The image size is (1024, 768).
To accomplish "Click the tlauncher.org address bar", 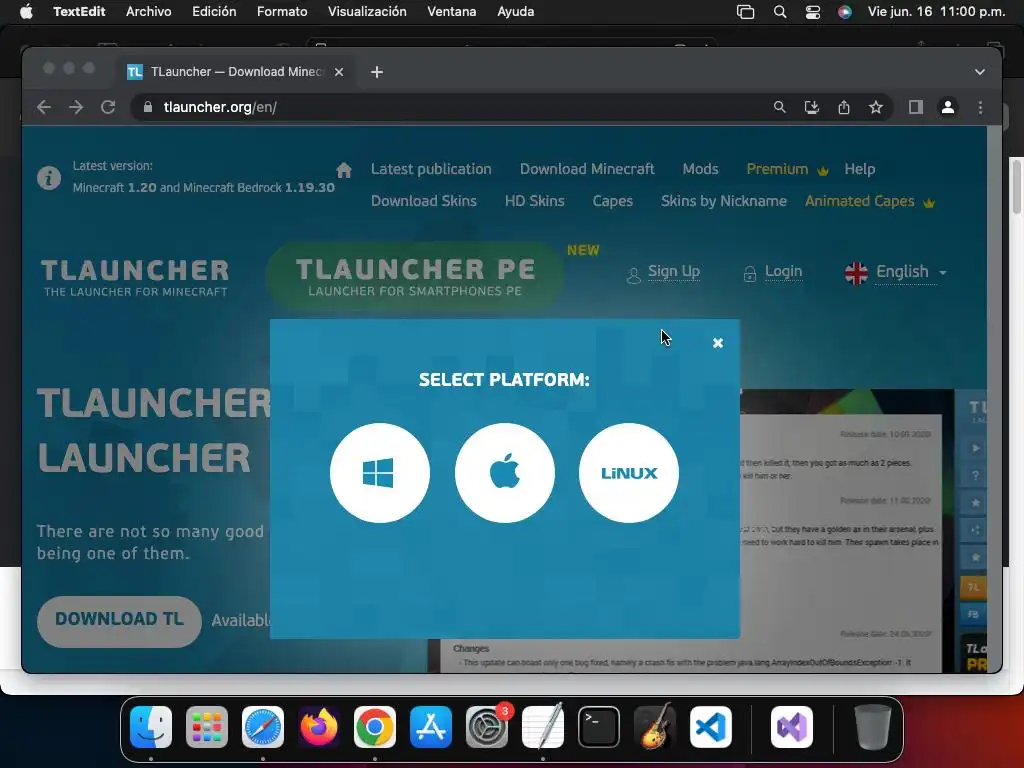I will 451,107.
